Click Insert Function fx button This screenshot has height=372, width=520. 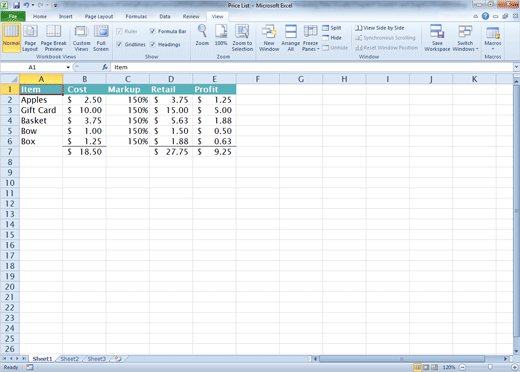[x=105, y=67]
